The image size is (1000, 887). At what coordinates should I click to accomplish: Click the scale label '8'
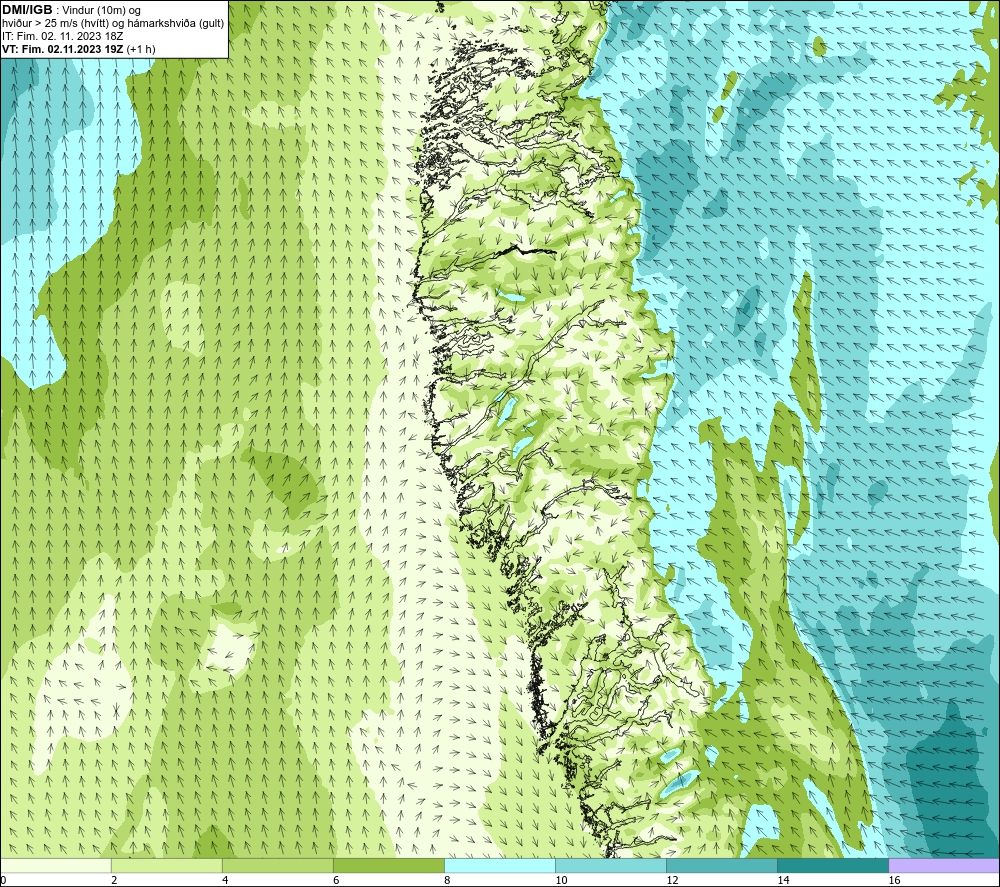447,881
